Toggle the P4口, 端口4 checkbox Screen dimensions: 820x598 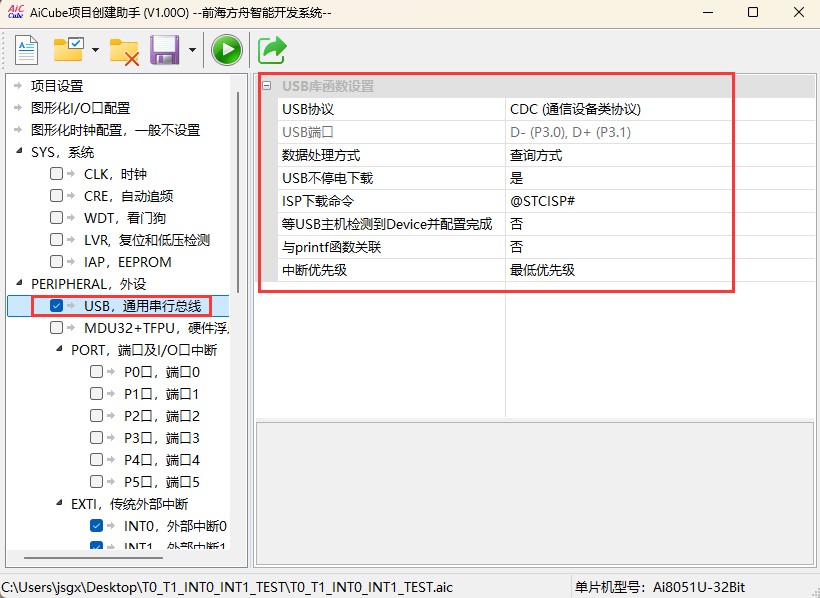click(x=96, y=459)
